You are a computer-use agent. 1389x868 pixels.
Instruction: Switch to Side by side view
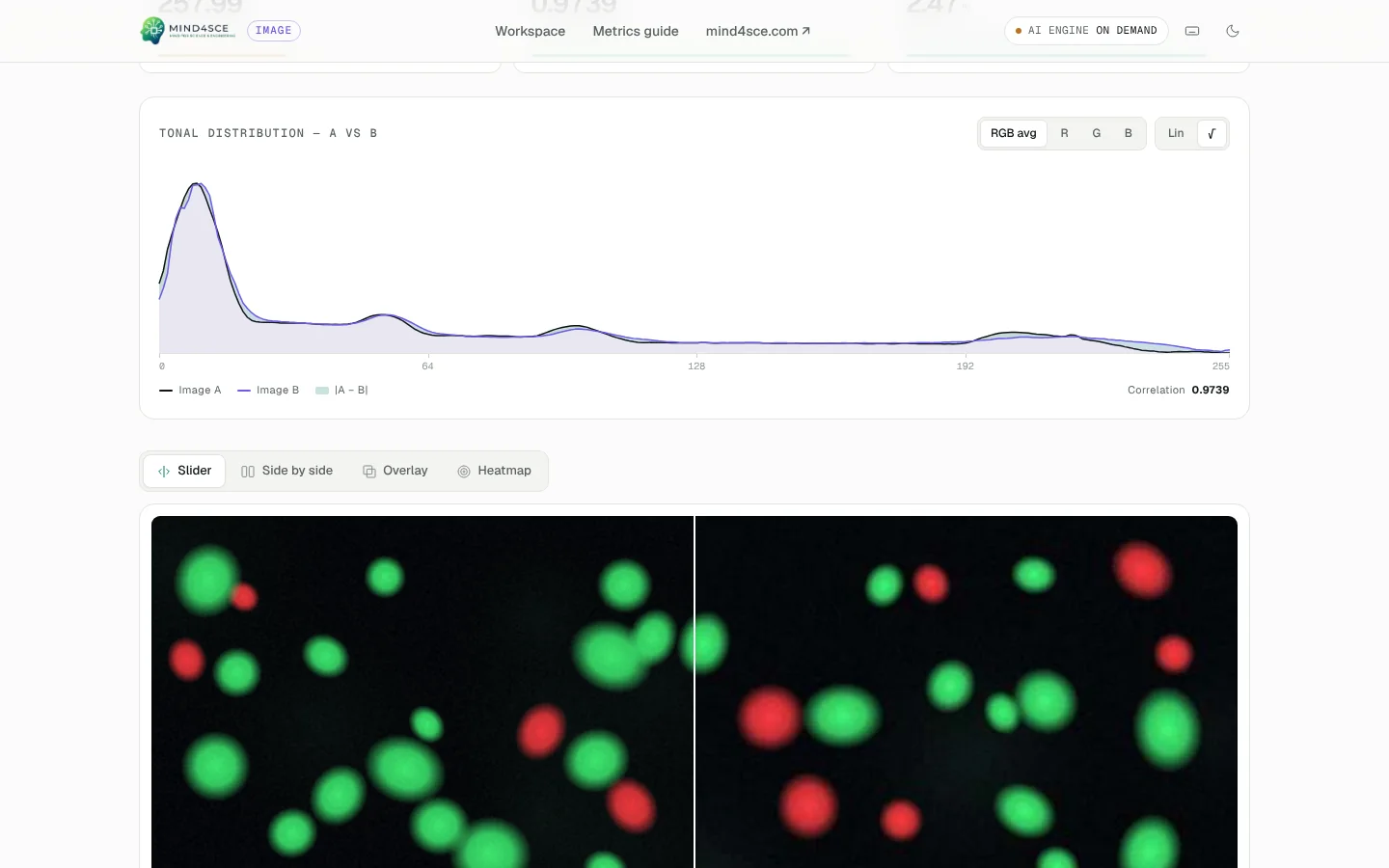coord(286,471)
